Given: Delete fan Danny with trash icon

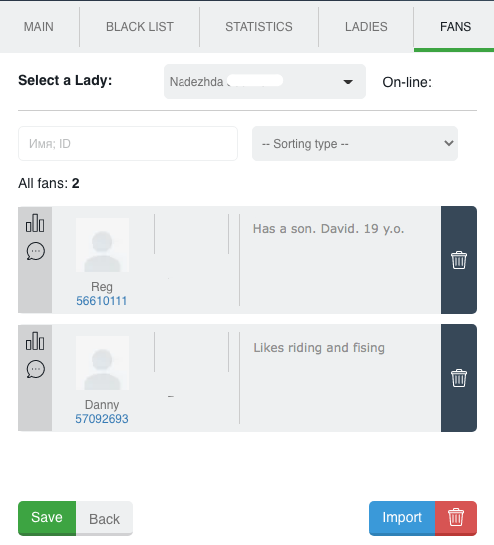Looking at the screenshot, I should point(459,378).
